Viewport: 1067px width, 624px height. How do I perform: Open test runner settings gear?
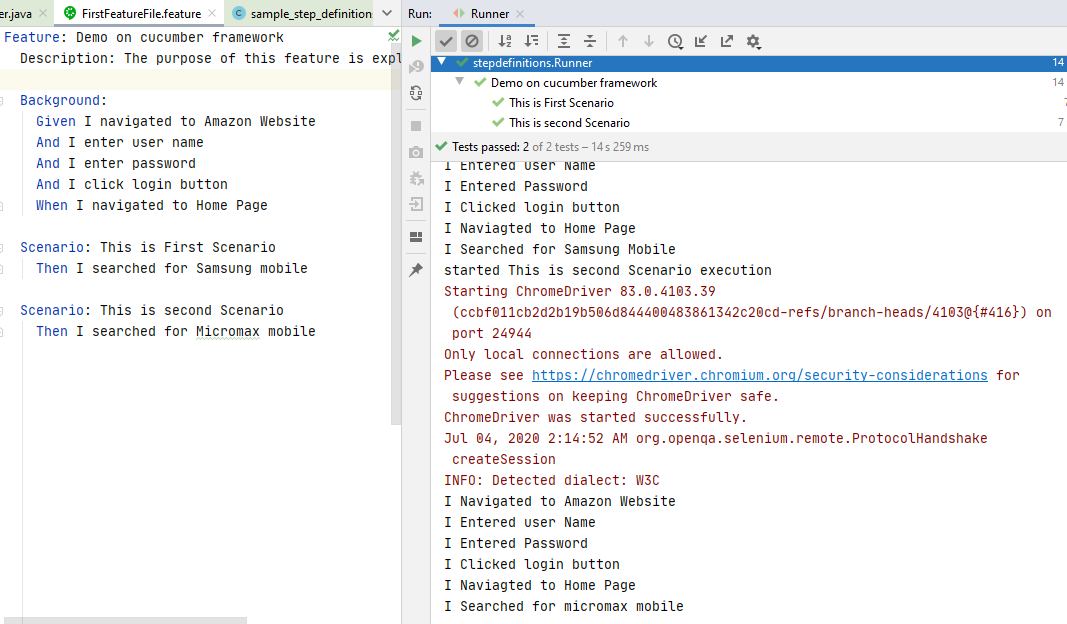753,42
